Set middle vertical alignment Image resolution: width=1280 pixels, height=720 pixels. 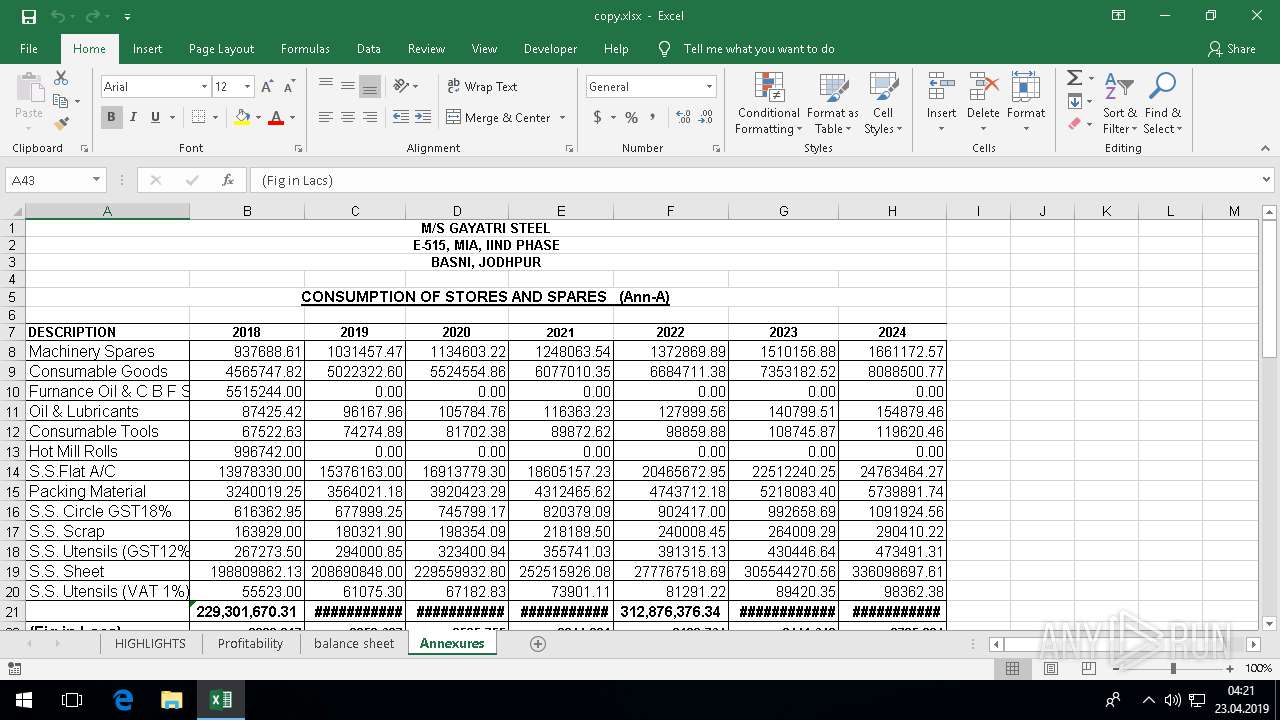coord(348,86)
